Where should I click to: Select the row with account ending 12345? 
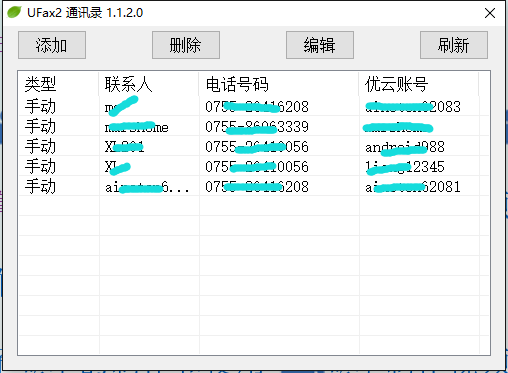click(254, 166)
